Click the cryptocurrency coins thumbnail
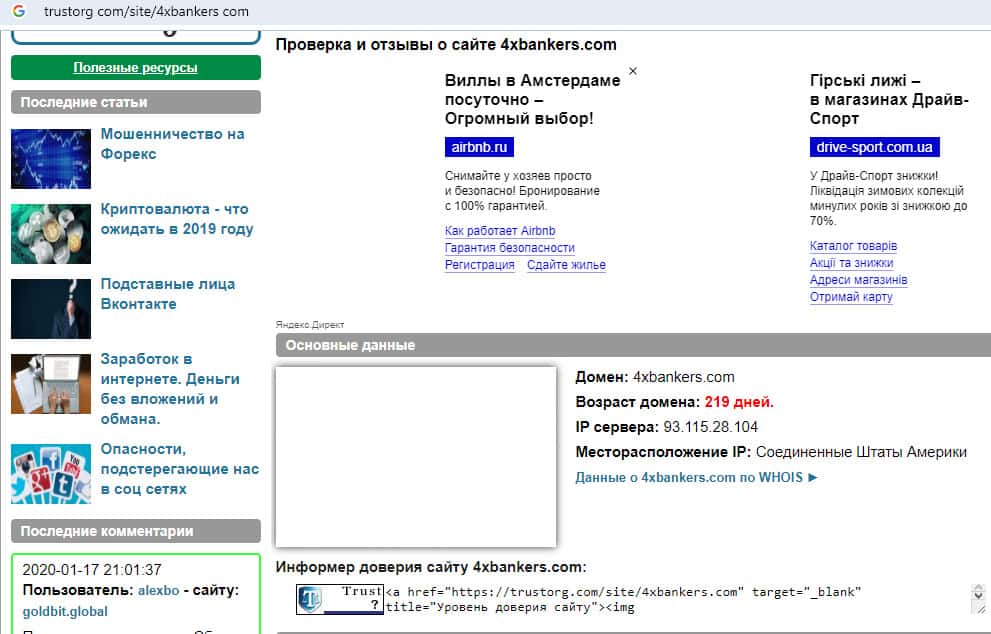This screenshot has width=991, height=634. pos(51,234)
